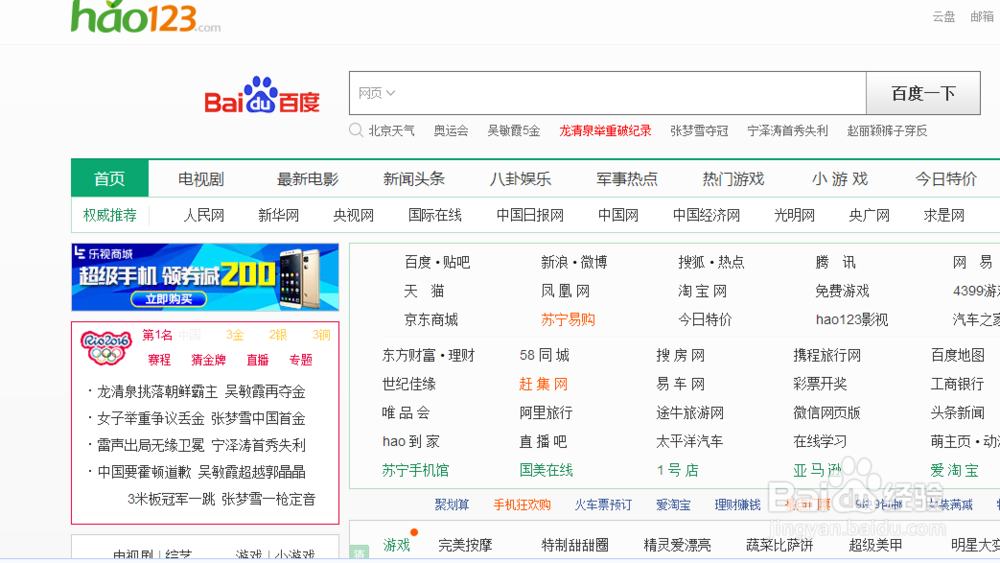Open the 专题 Olympics link
Image resolution: width=1000 pixels, height=563 pixels.
300,360
